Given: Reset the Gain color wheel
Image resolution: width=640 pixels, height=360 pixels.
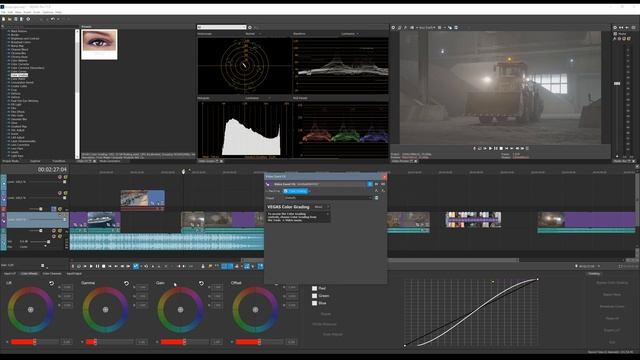Looking at the screenshot, I should click(x=201, y=283).
